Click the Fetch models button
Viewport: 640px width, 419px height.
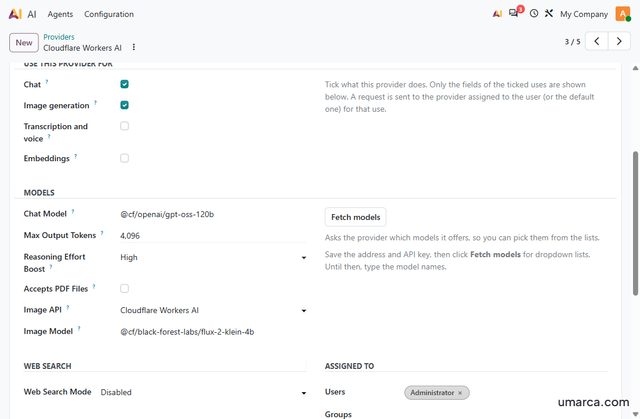[356, 217]
